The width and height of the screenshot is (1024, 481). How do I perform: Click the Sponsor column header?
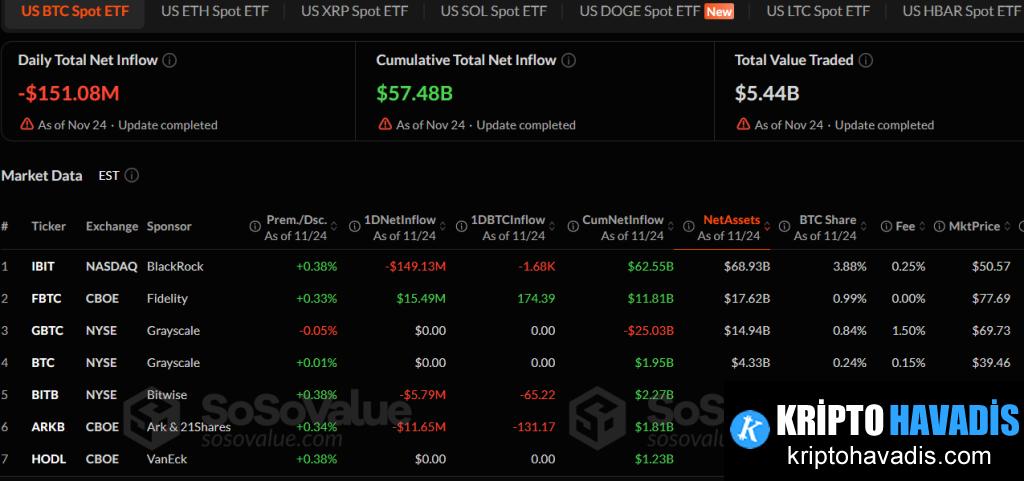tap(169, 226)
